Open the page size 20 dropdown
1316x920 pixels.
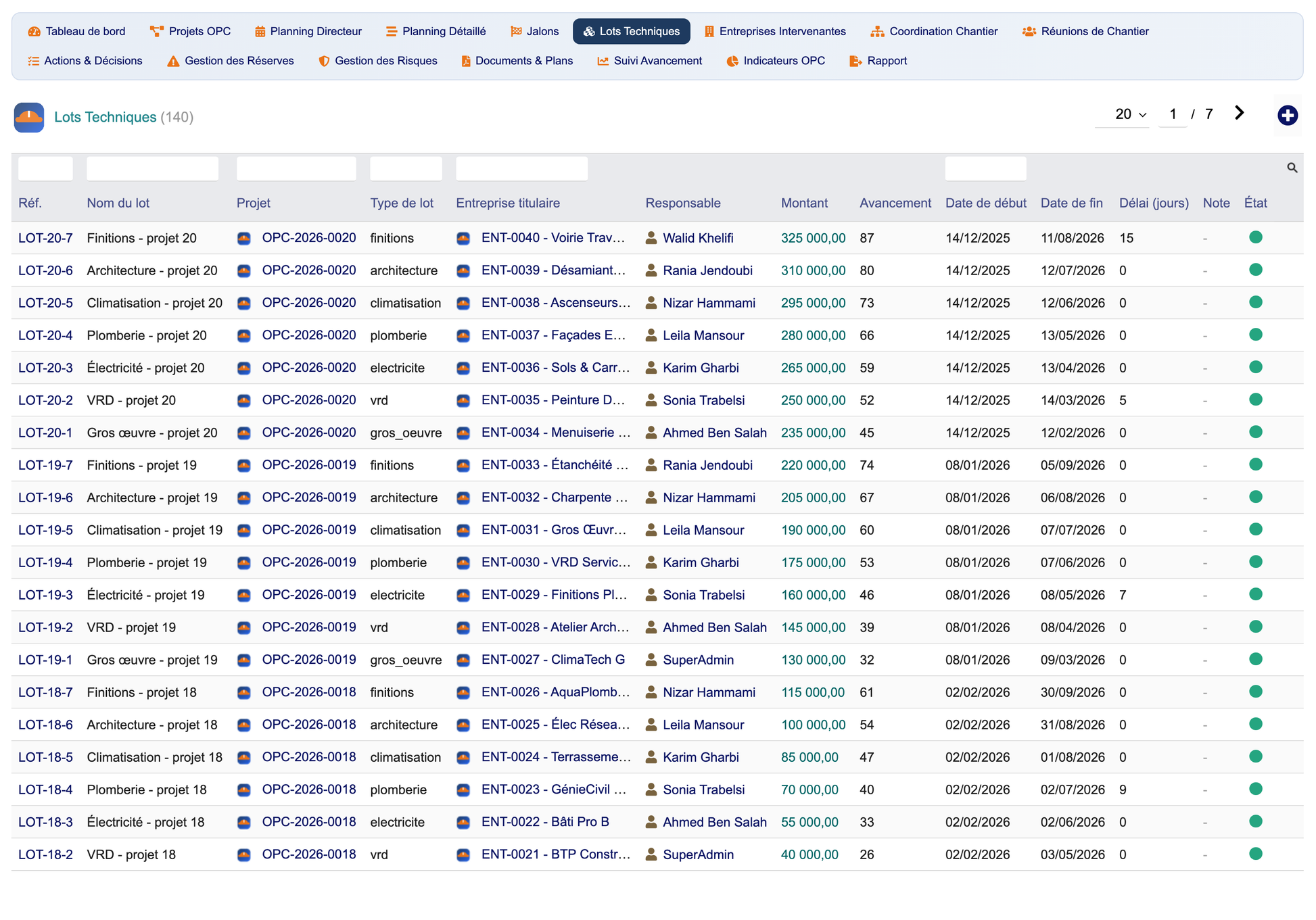(x=1123, y=114)
